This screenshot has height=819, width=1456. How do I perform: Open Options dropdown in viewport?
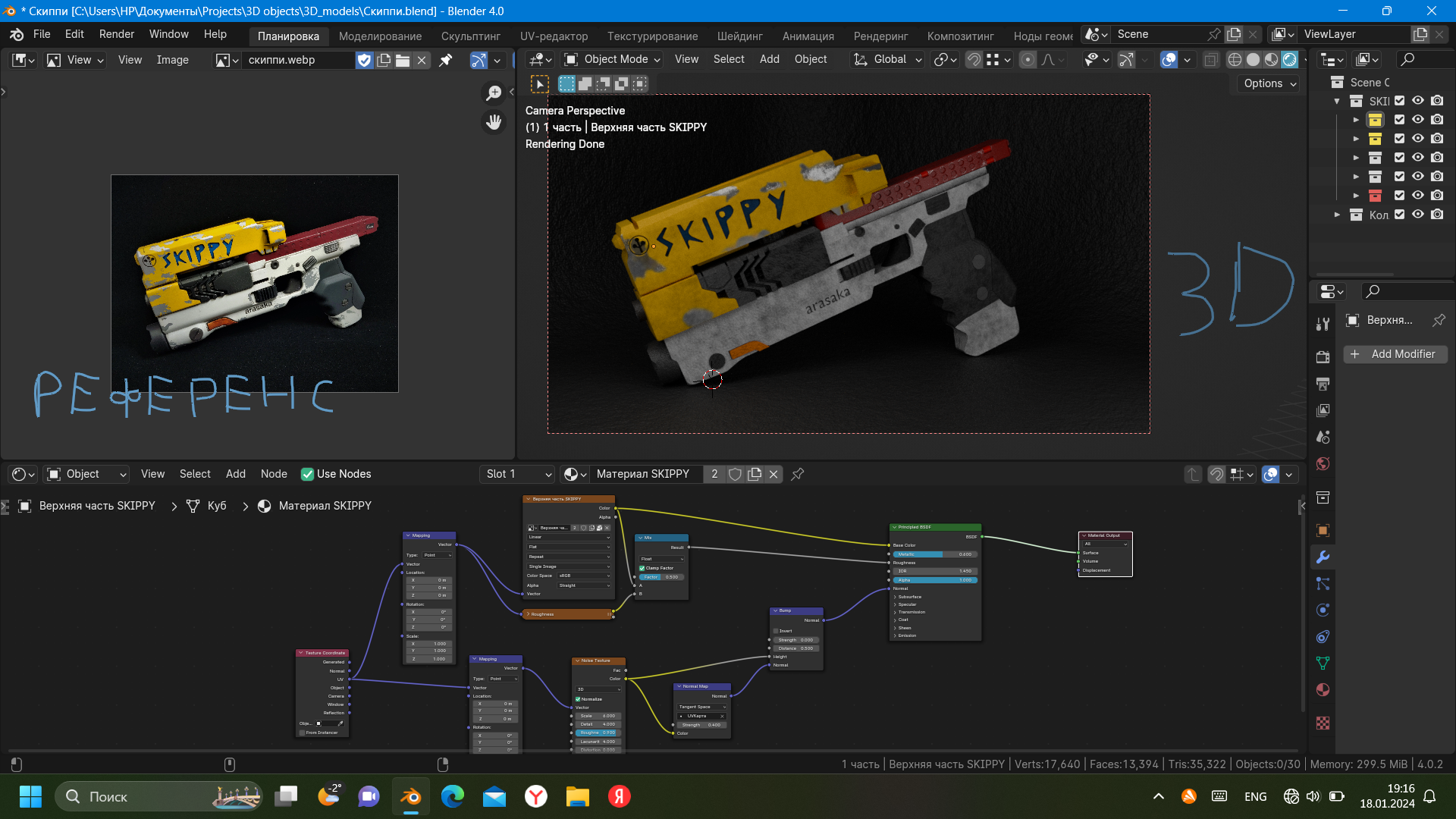tap(1269, 83)
